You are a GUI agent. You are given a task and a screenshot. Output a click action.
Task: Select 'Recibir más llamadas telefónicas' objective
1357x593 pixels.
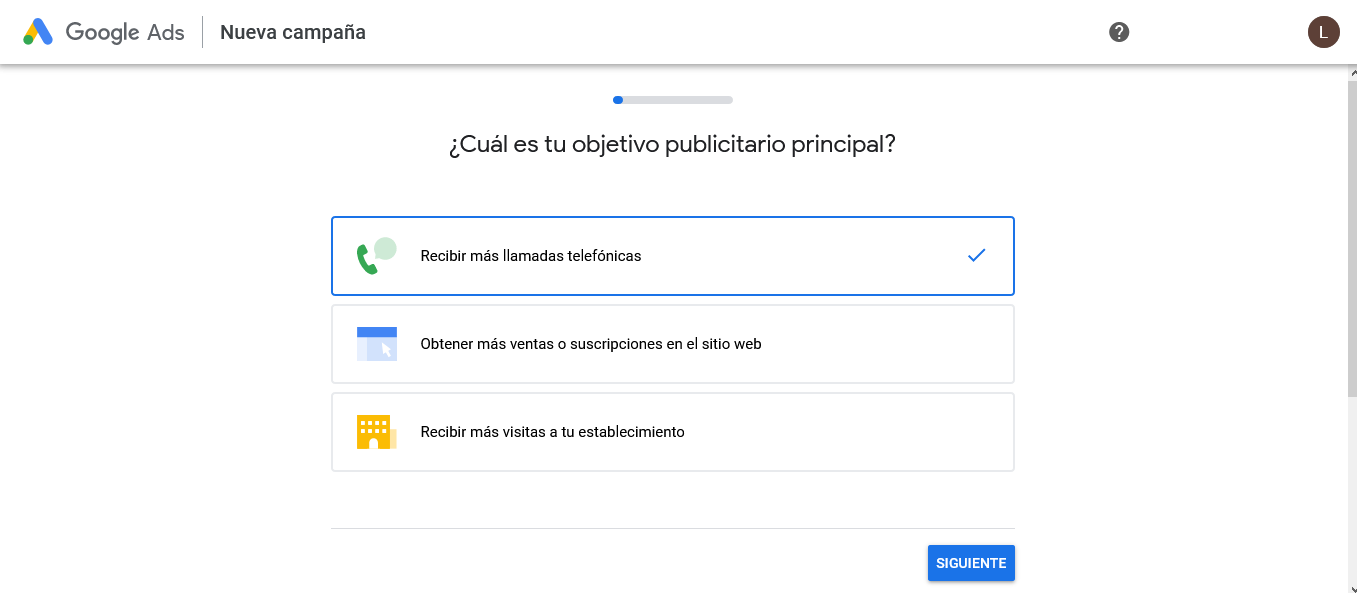(x=672, y=255)
